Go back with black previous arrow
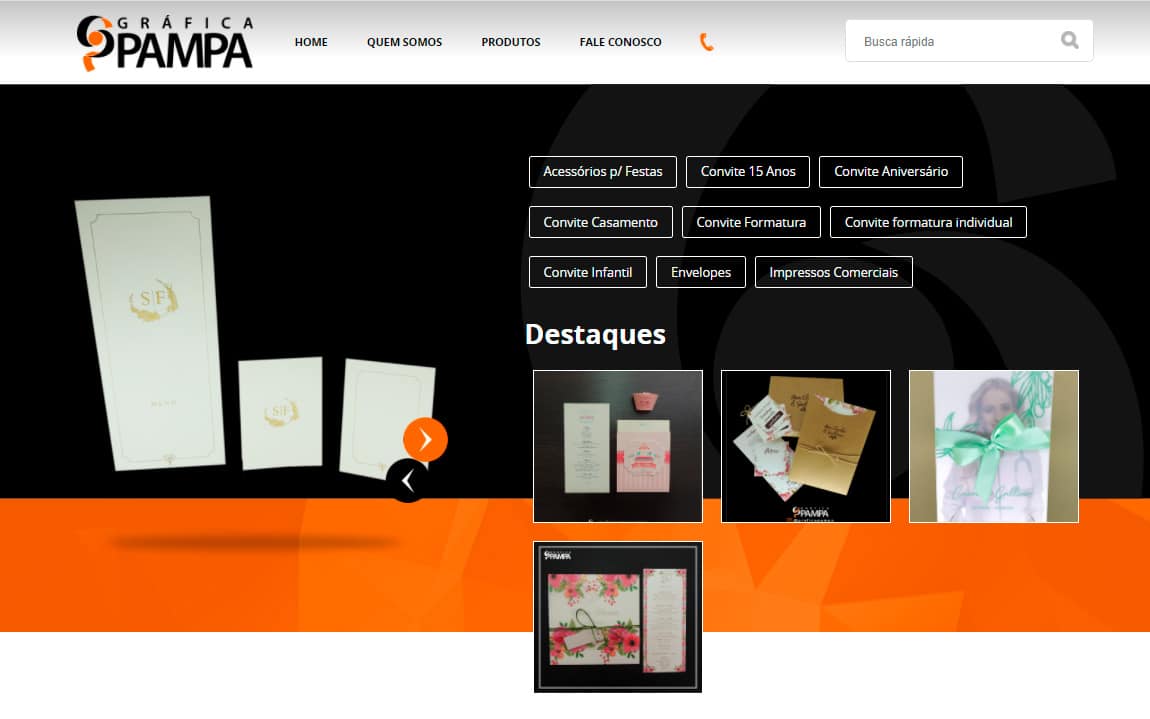Viewport: 1150px width, 719px height. [408, 481]
